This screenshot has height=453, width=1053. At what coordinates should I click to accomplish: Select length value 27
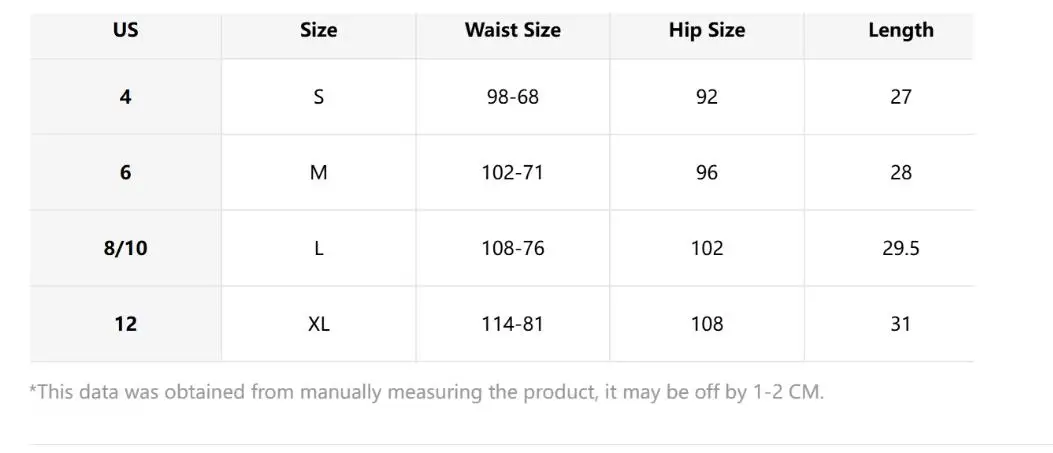click(901, 97)
